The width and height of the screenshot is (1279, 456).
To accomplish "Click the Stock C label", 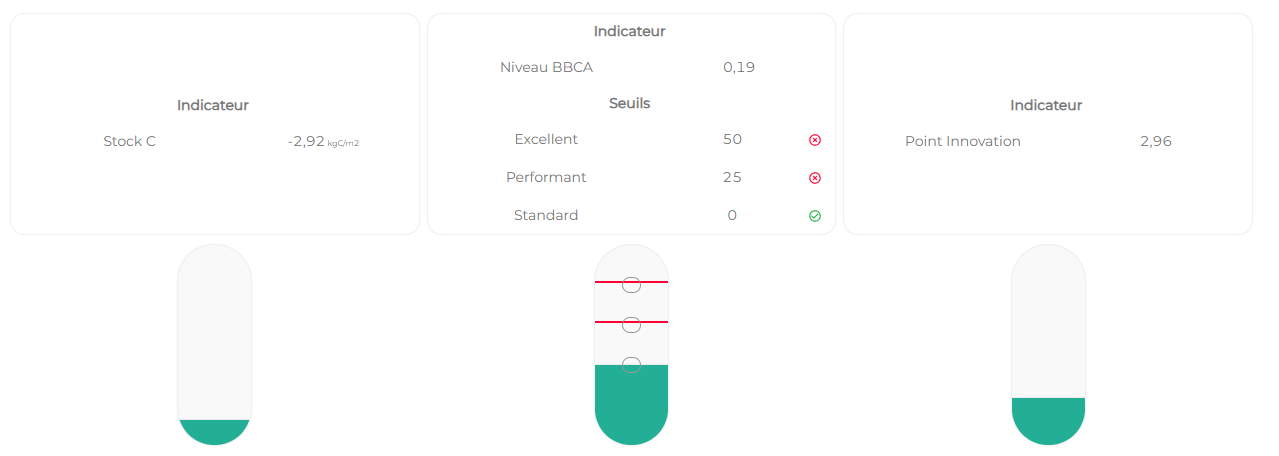I will pos(129,142).
